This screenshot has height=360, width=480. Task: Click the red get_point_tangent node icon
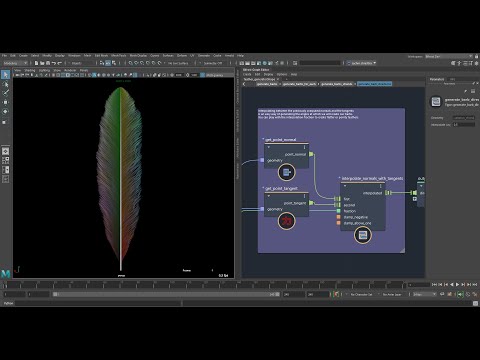click(286, 221)
